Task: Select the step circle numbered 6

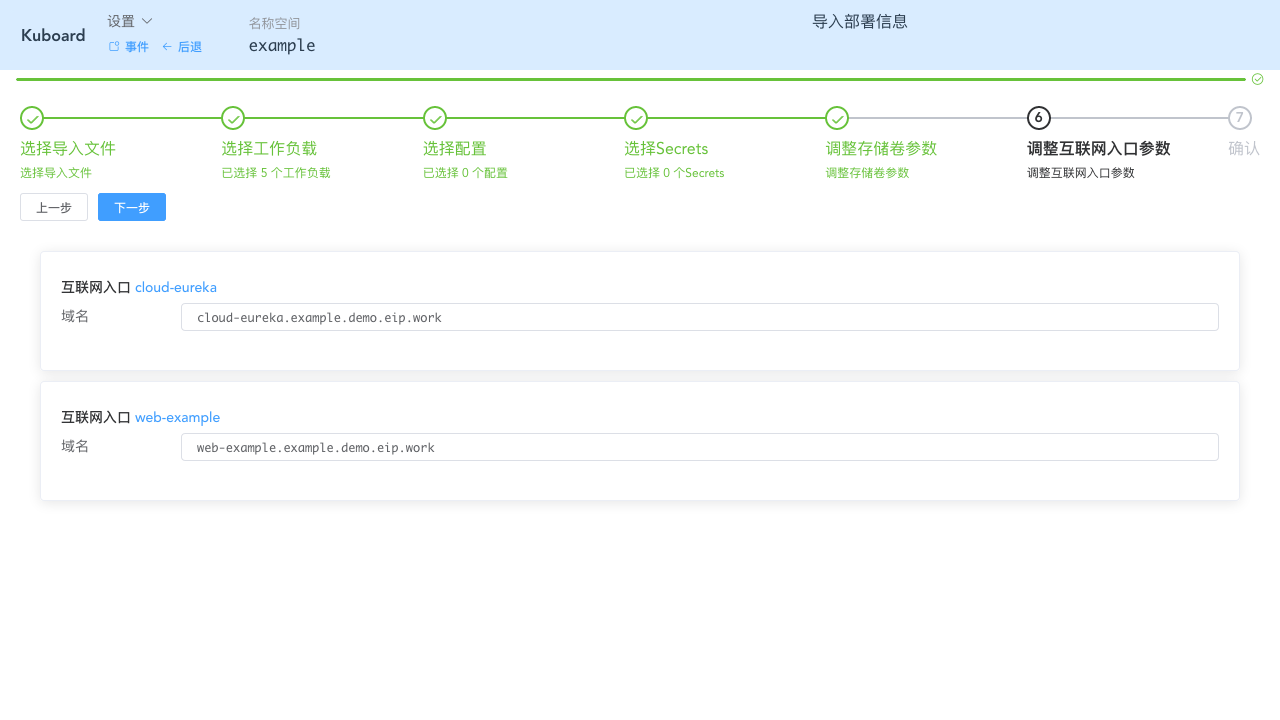Action: (x=1038, y=118)
